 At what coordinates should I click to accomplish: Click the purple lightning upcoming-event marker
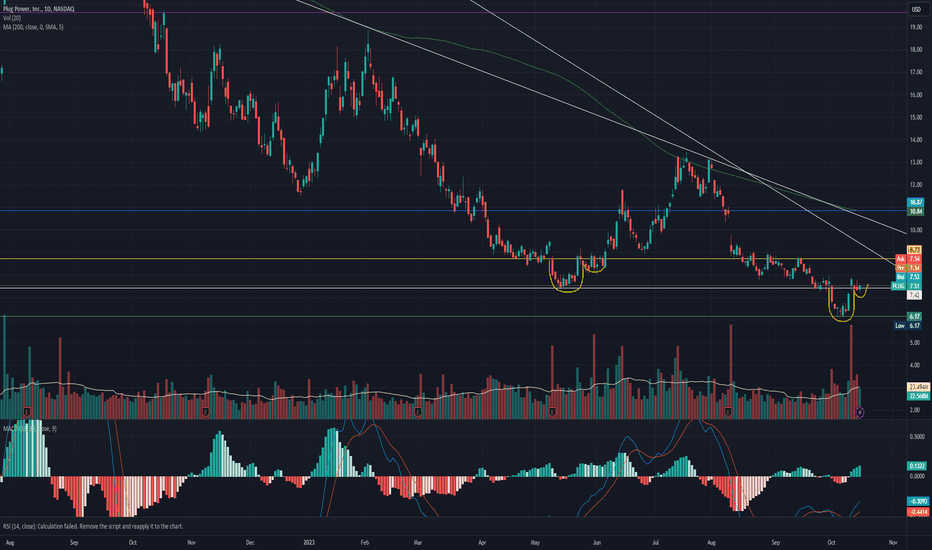pos(860,412)
